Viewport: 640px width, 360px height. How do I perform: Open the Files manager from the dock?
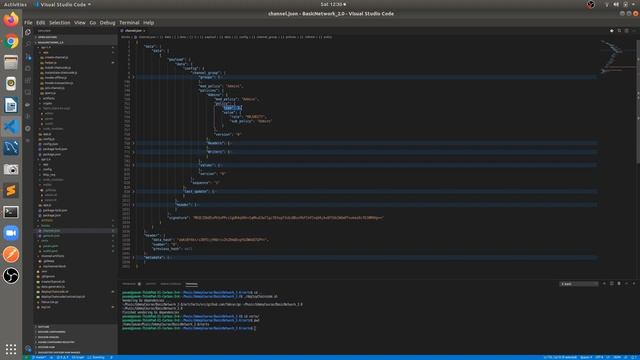coord(11,62)
